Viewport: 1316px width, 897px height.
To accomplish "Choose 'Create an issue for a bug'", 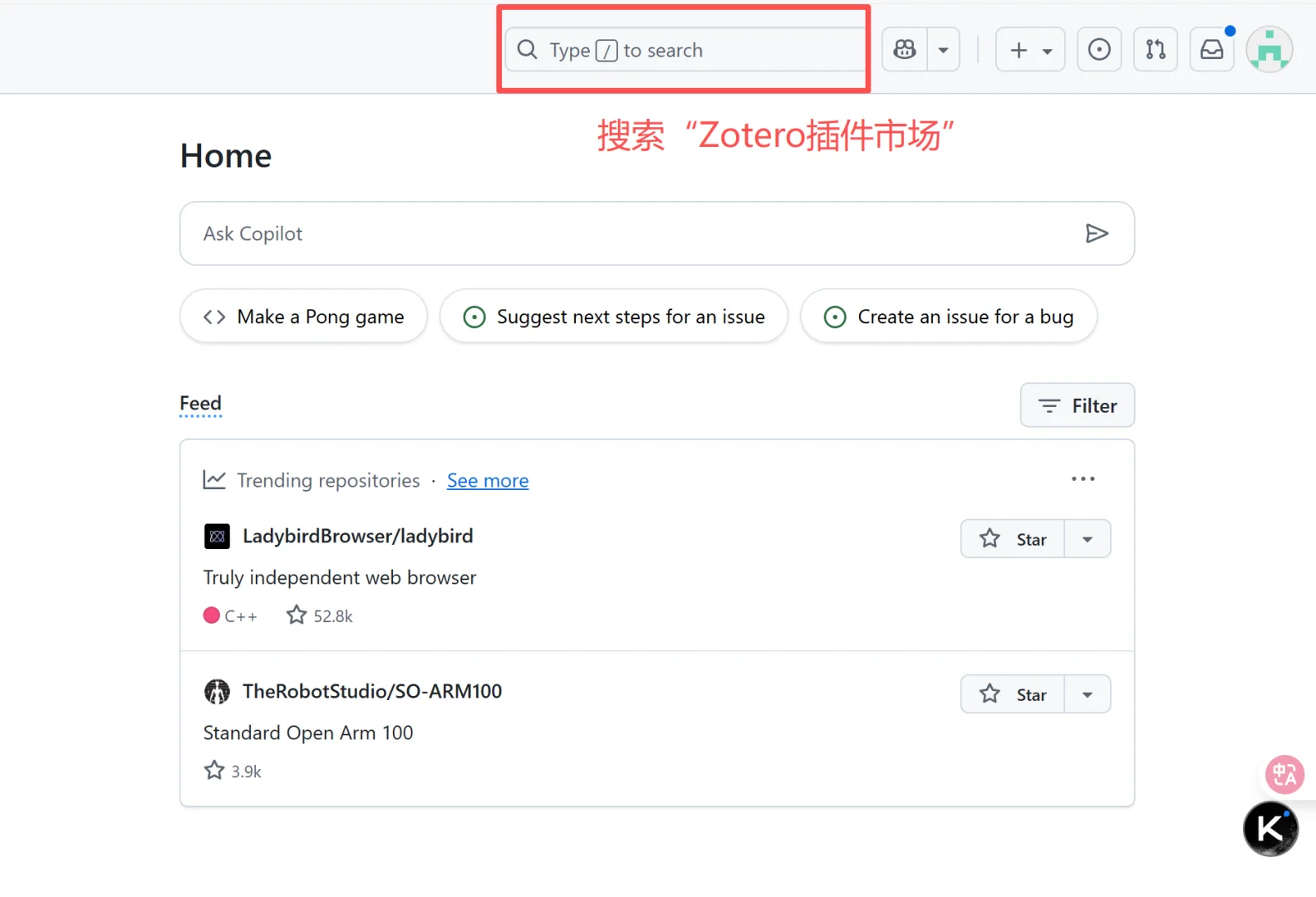I will click(949, 316).
